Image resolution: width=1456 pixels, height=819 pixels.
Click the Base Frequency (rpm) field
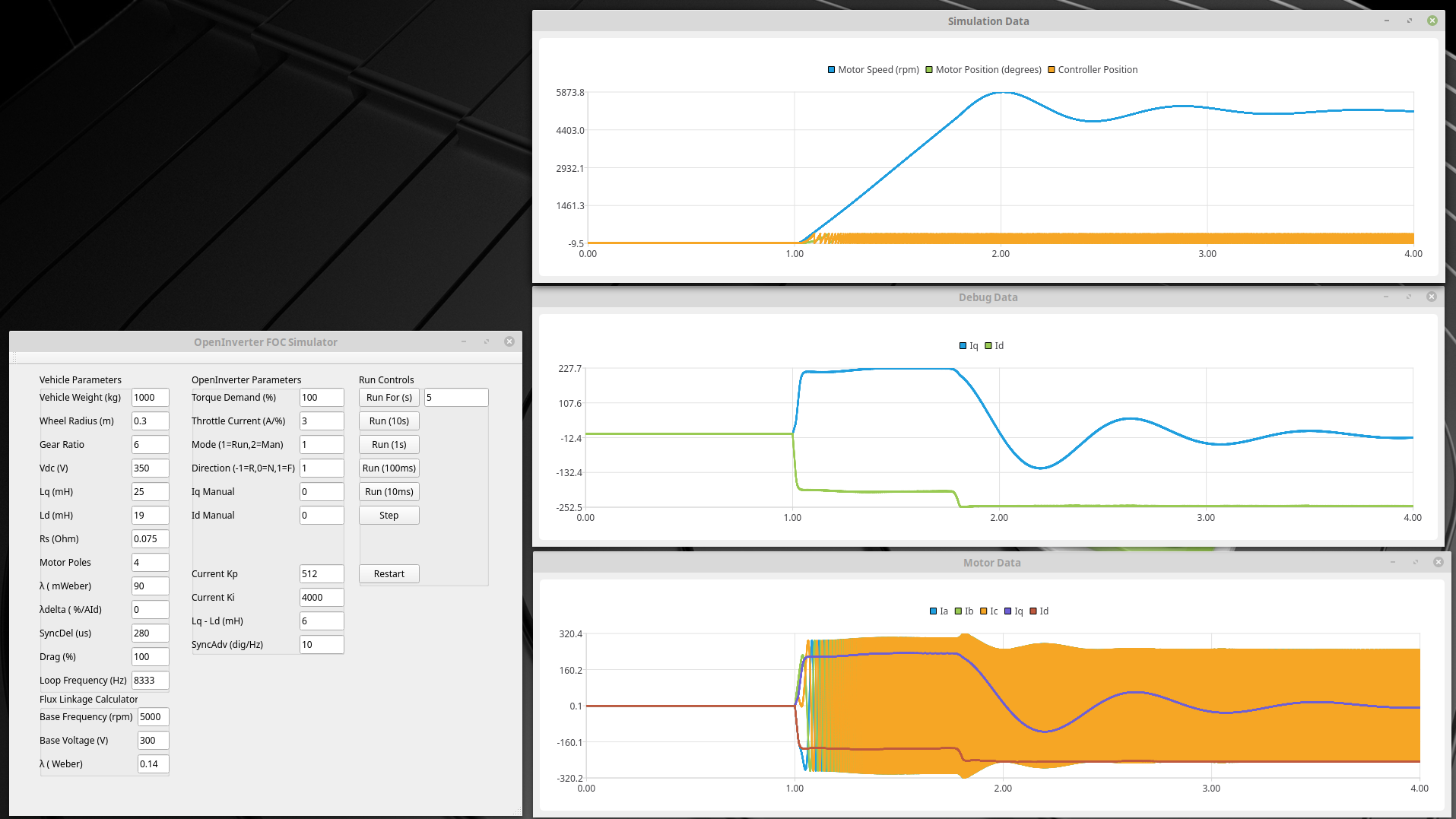(x=153, y=717)
